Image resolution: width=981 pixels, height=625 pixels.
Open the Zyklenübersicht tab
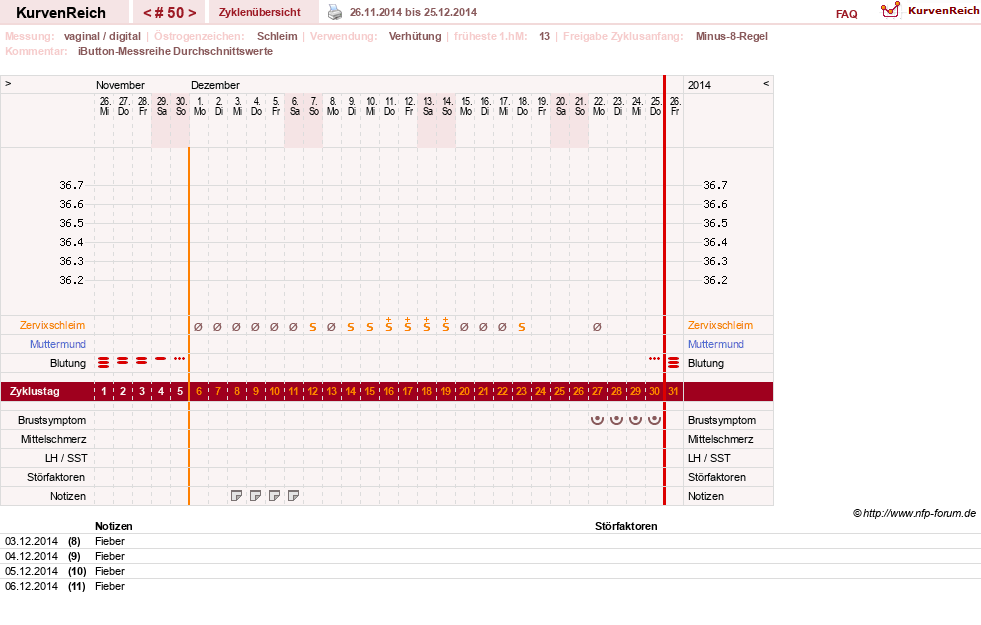click(x=260, y=12)
